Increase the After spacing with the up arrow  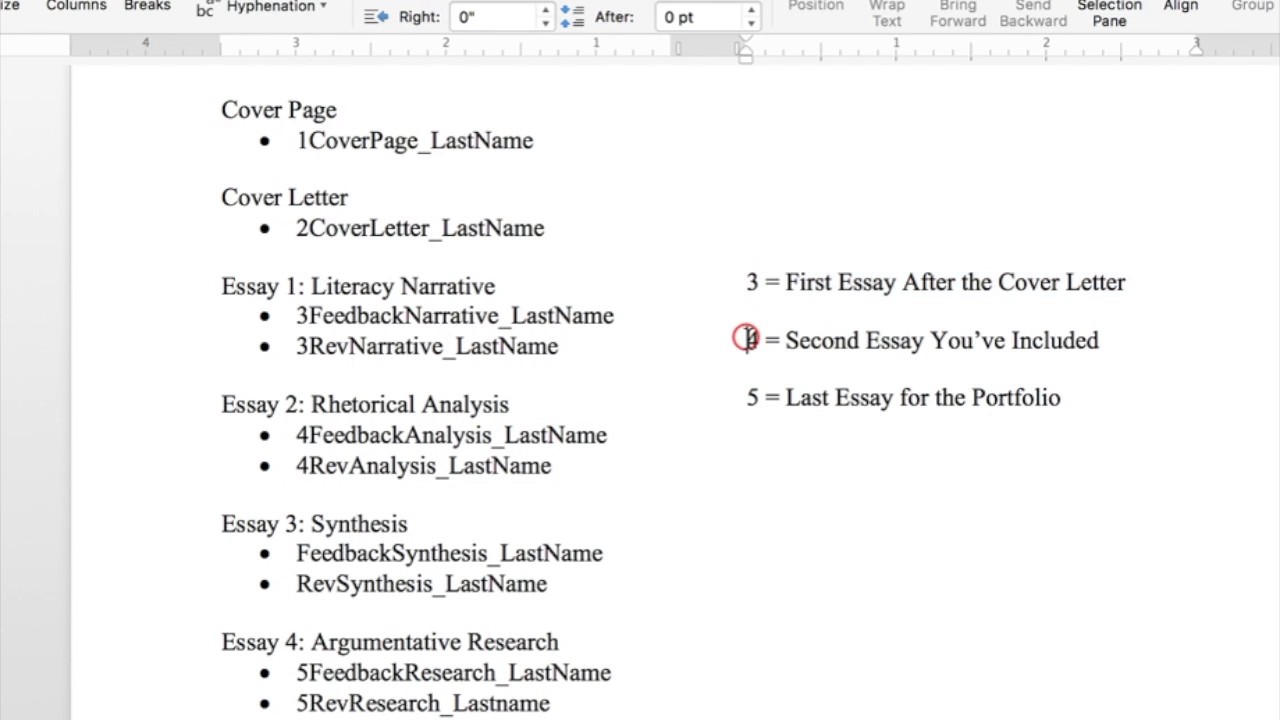751,11
